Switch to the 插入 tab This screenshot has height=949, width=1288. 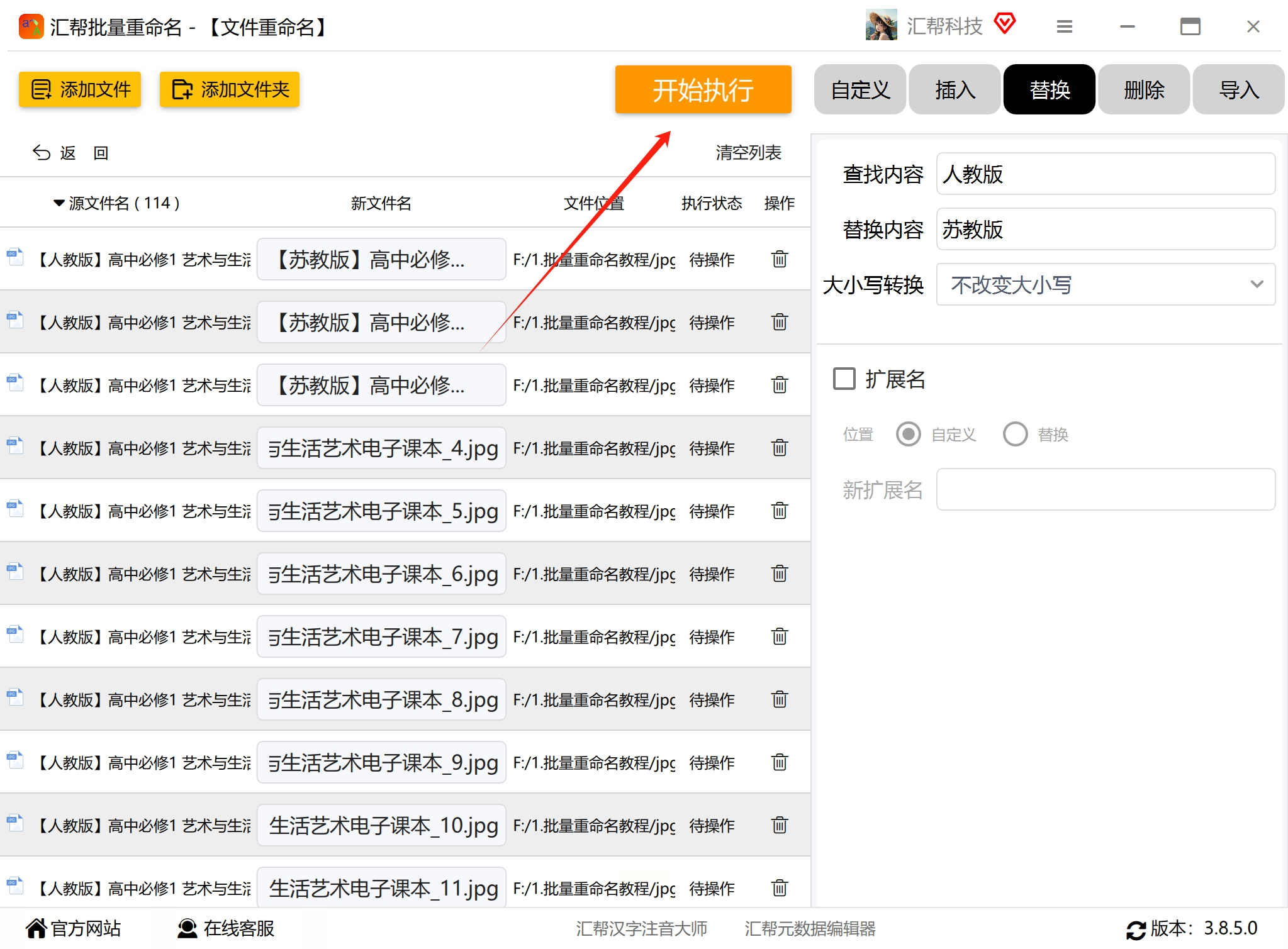955,90
